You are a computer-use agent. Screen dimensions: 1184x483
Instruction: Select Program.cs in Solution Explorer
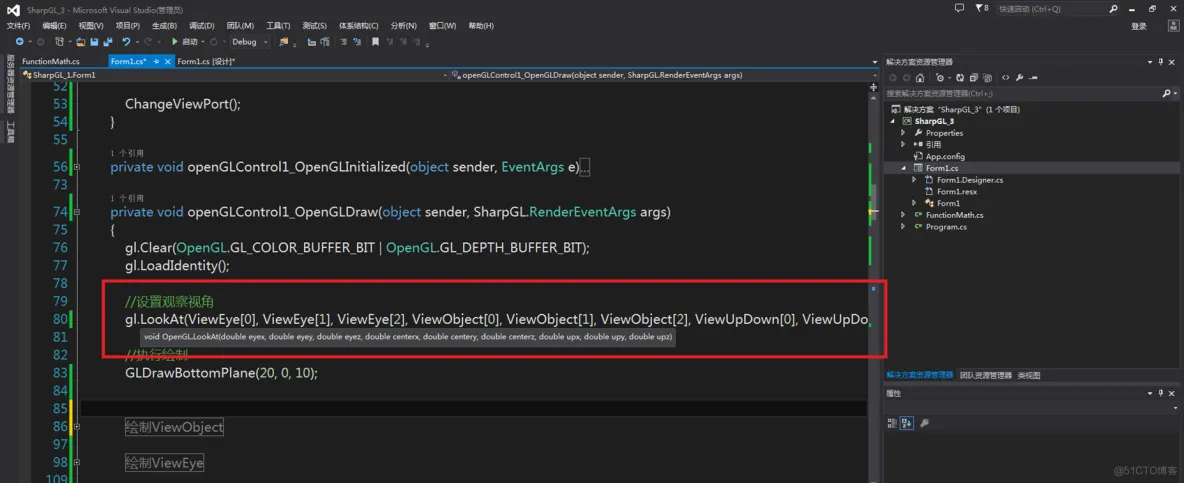coord(945,227)
